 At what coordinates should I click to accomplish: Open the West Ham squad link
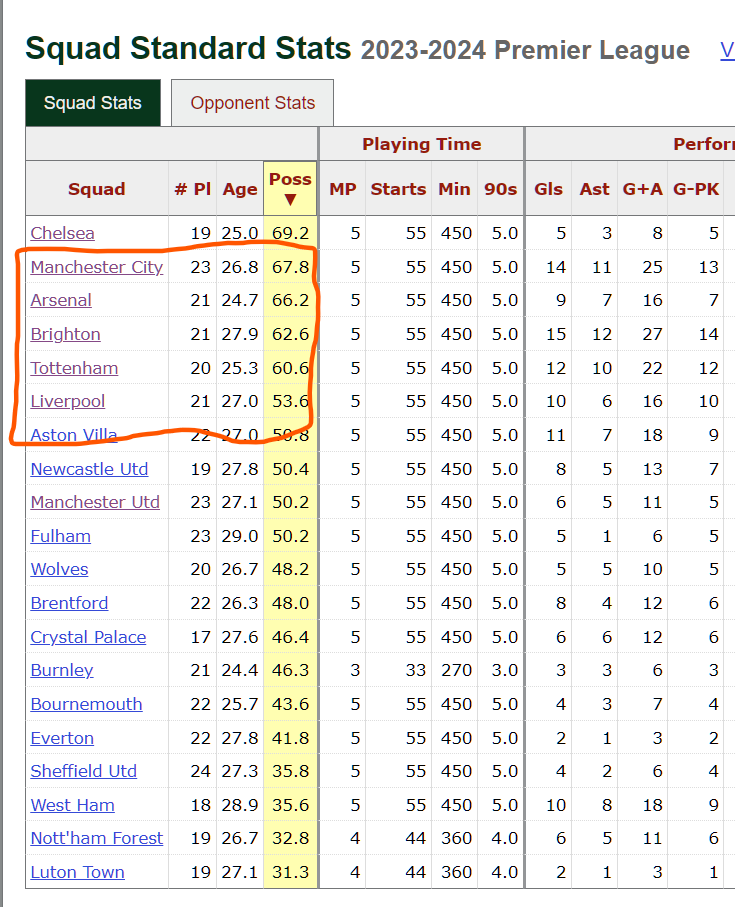tap(72, 805)
